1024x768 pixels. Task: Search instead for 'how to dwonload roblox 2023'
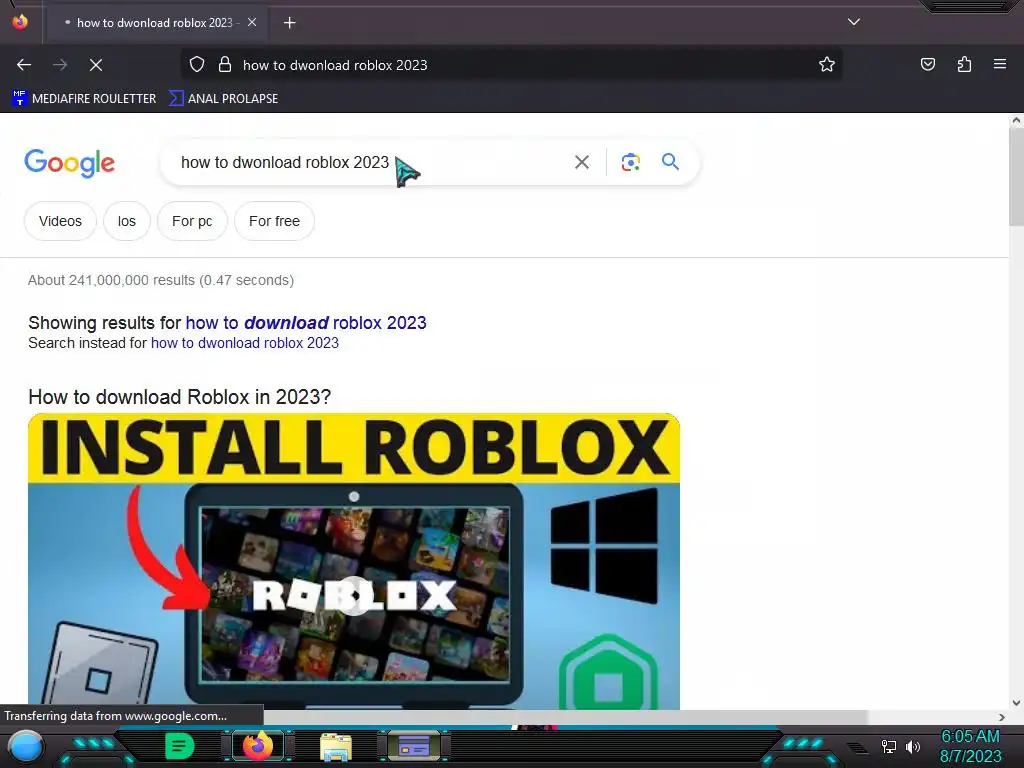[x=245, y=343]
